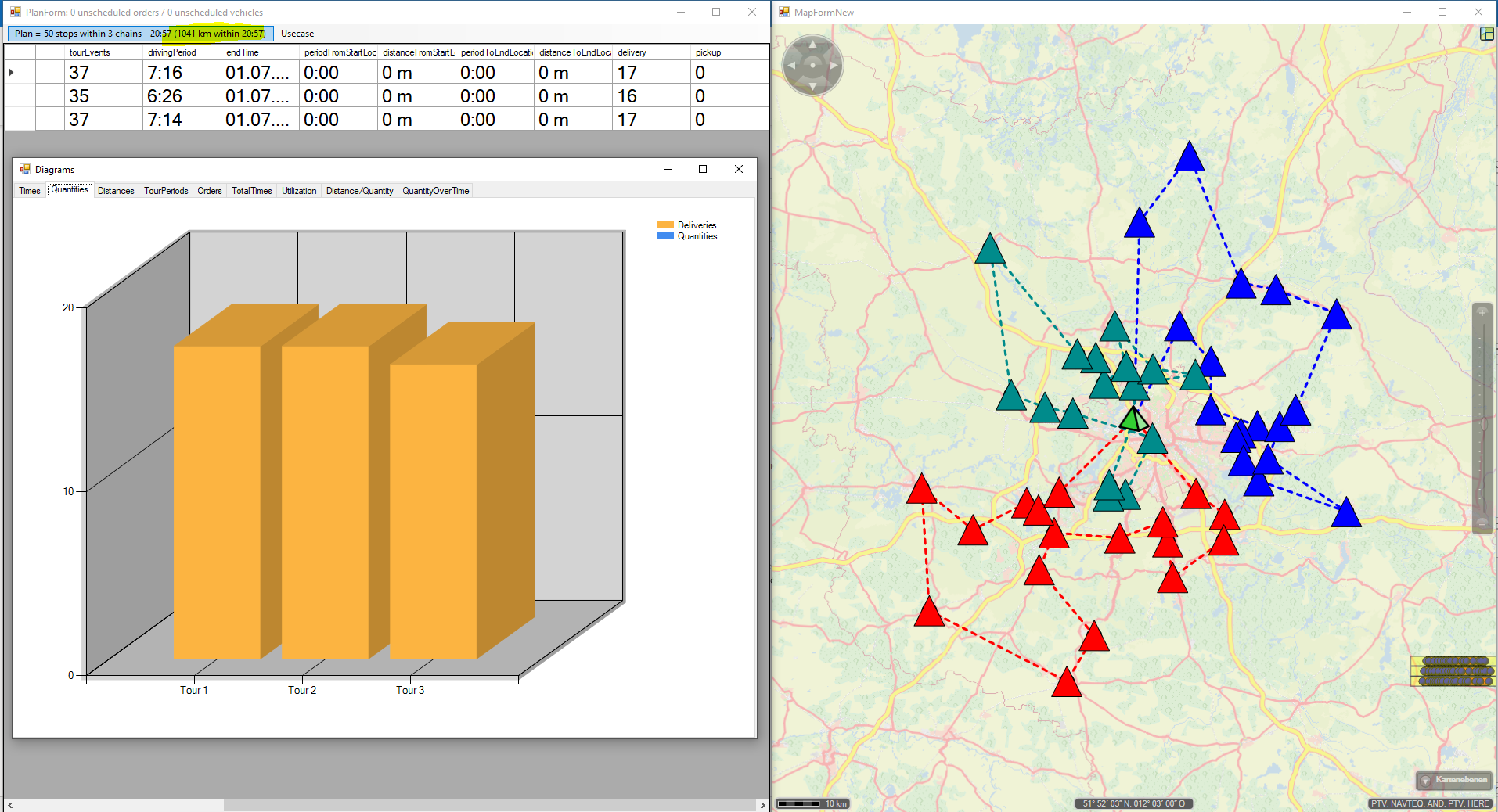Pan the map left with navigation arrow
Image resolution: width=1498 pixels, height=812 pixels.
pyautogui.click(x=791, y=66)
